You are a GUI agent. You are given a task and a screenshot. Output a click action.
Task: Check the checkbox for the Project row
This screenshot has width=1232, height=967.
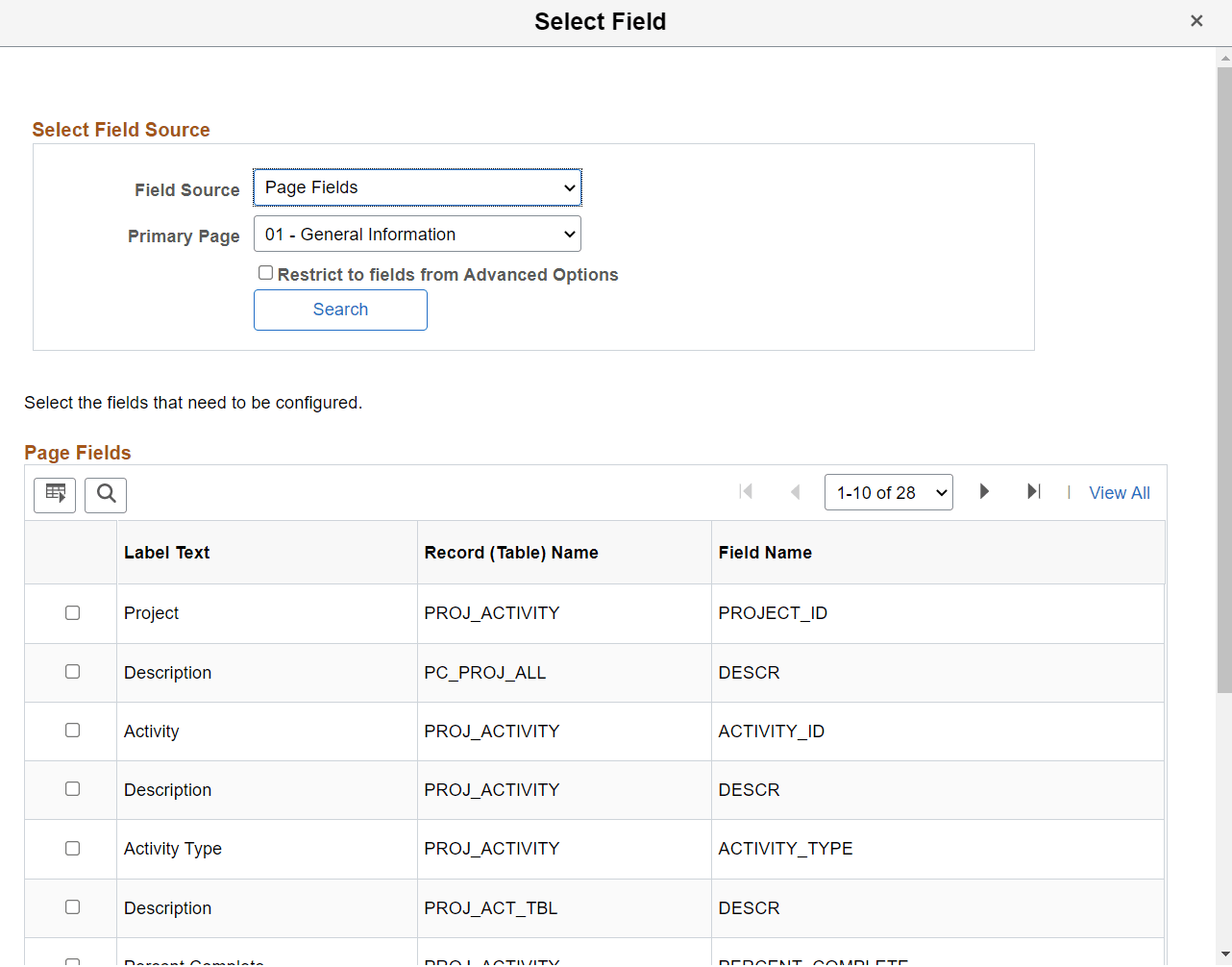(x=72, y=612)
